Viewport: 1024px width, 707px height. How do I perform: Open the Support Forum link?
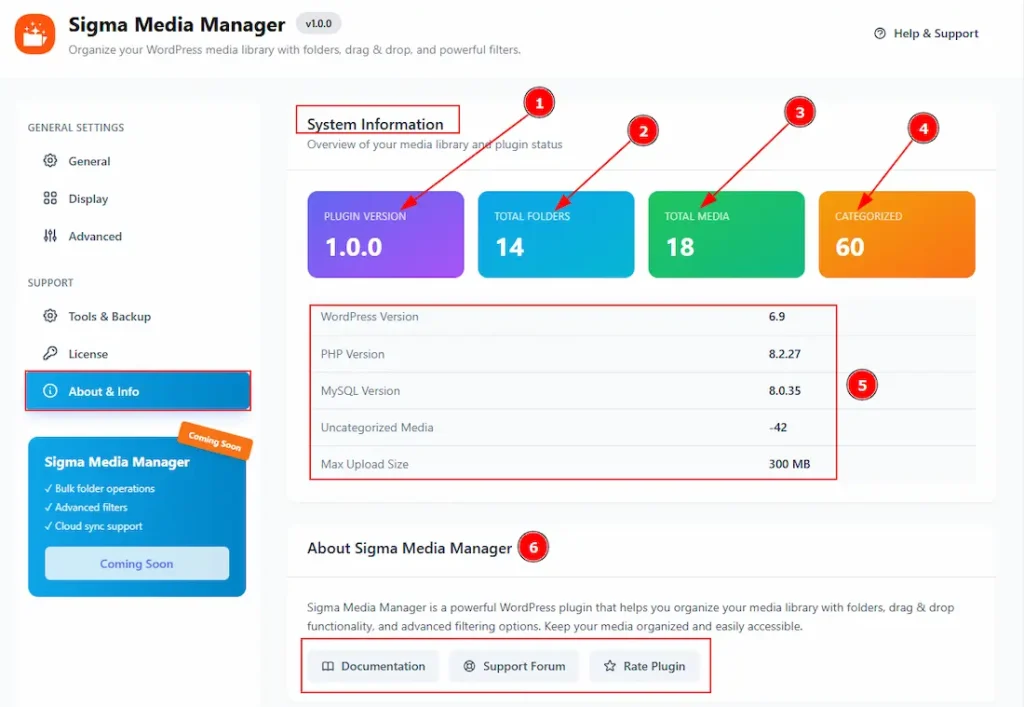tap(514, 666)
